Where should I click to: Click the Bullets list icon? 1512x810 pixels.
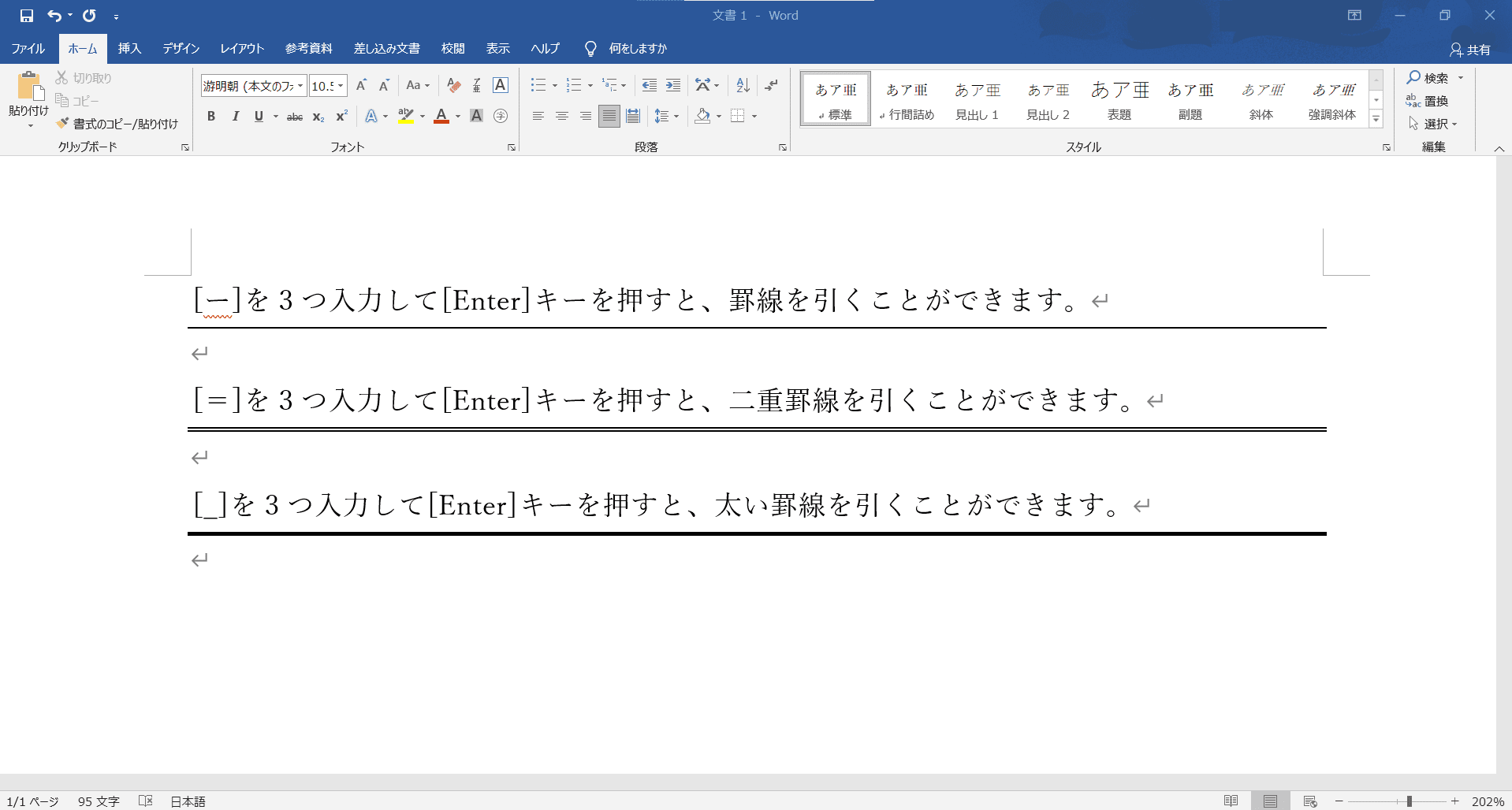(538, 85)
